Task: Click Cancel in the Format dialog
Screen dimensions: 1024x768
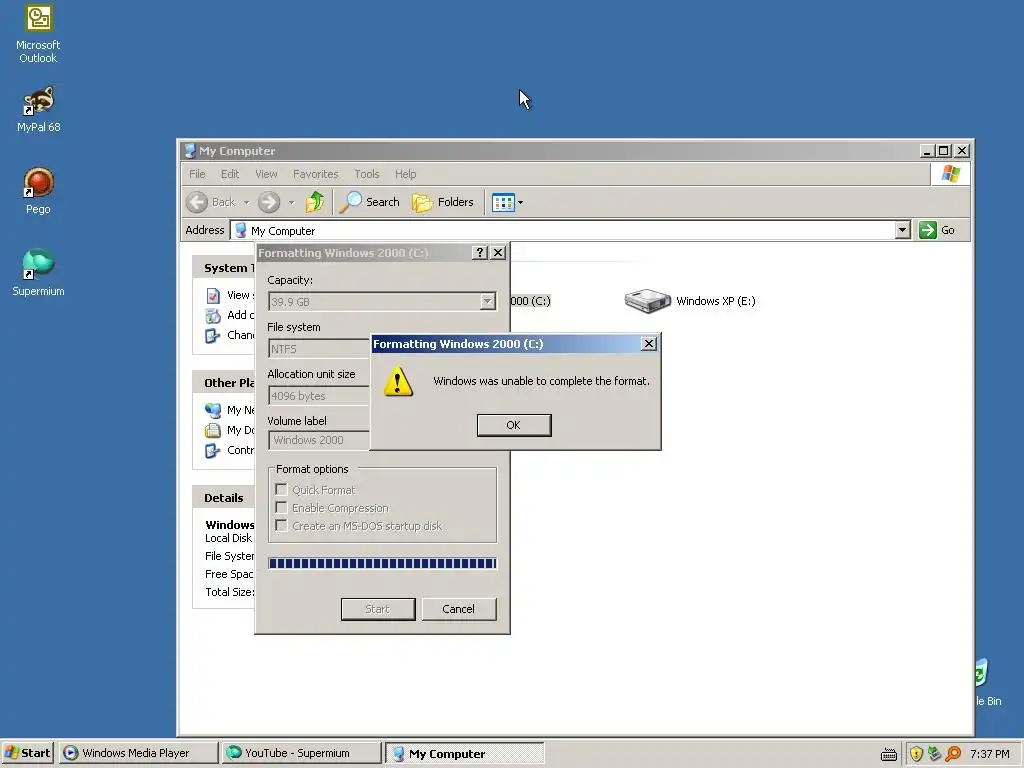Action: coord(459,609)
